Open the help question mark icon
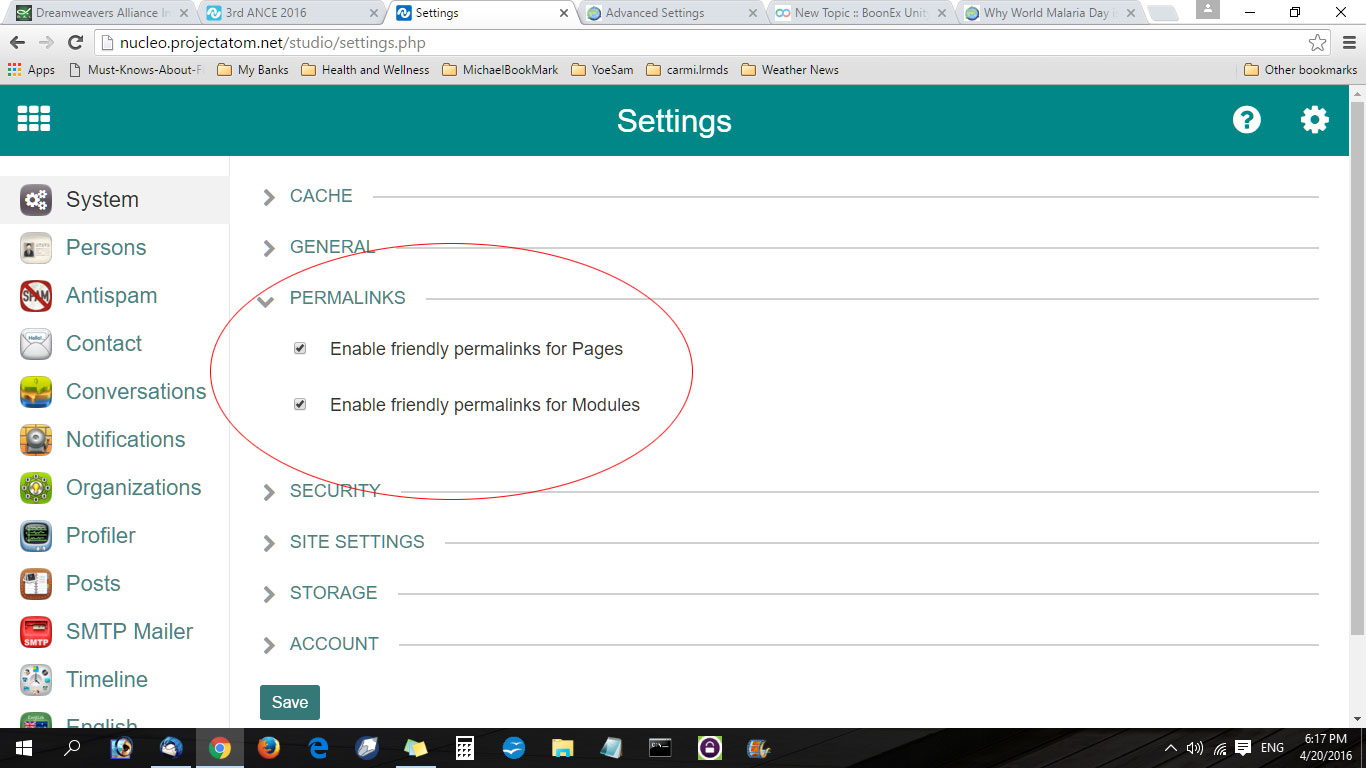The image size is (1366, 768). tap(1246, 120)
